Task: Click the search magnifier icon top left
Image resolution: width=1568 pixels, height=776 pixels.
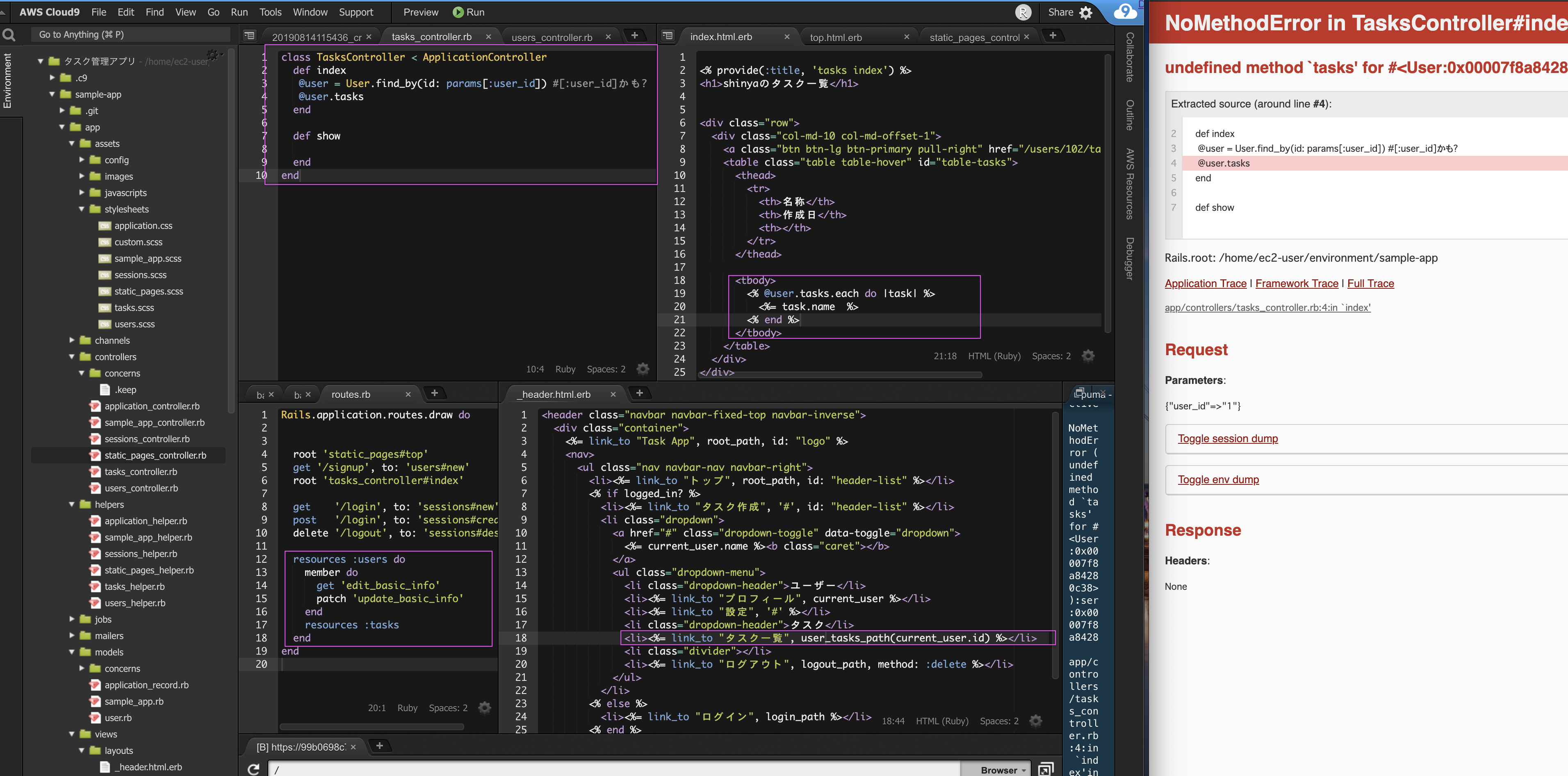Action: 9,35
